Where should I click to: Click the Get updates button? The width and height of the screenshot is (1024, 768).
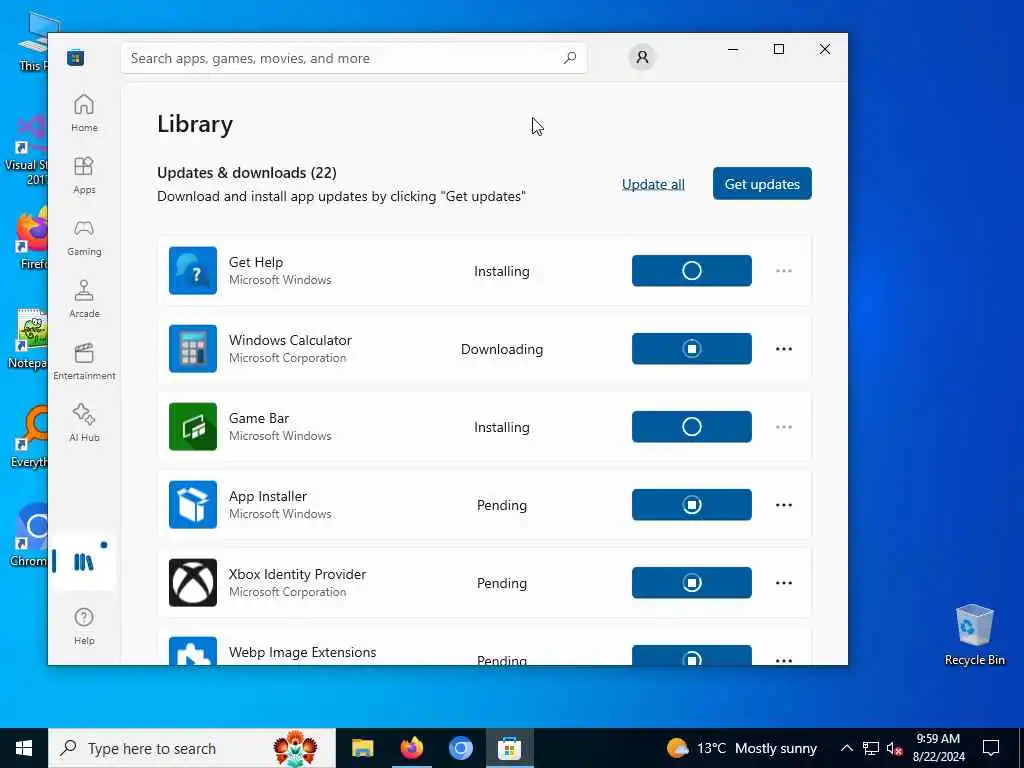pos(762,184)
